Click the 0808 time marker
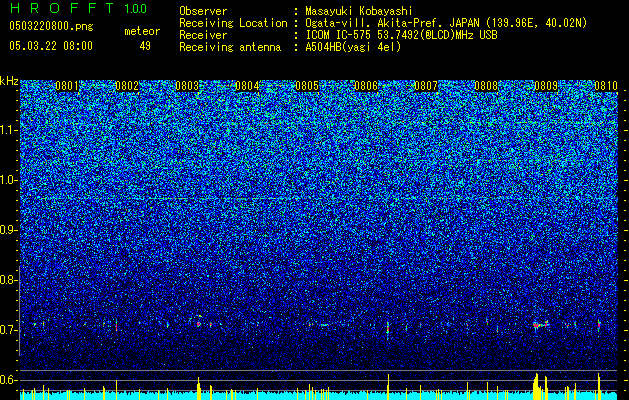The image size is (629, 400). point(486,86)
